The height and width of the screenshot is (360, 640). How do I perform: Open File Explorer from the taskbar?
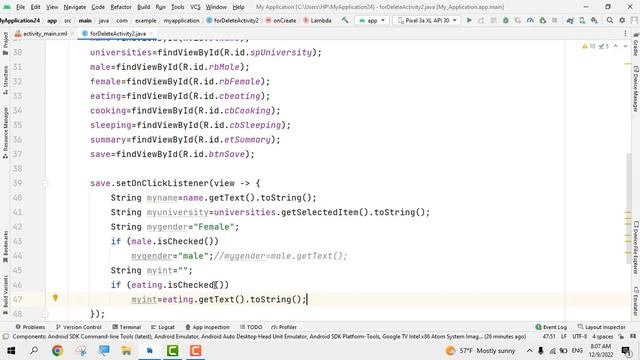126,351
